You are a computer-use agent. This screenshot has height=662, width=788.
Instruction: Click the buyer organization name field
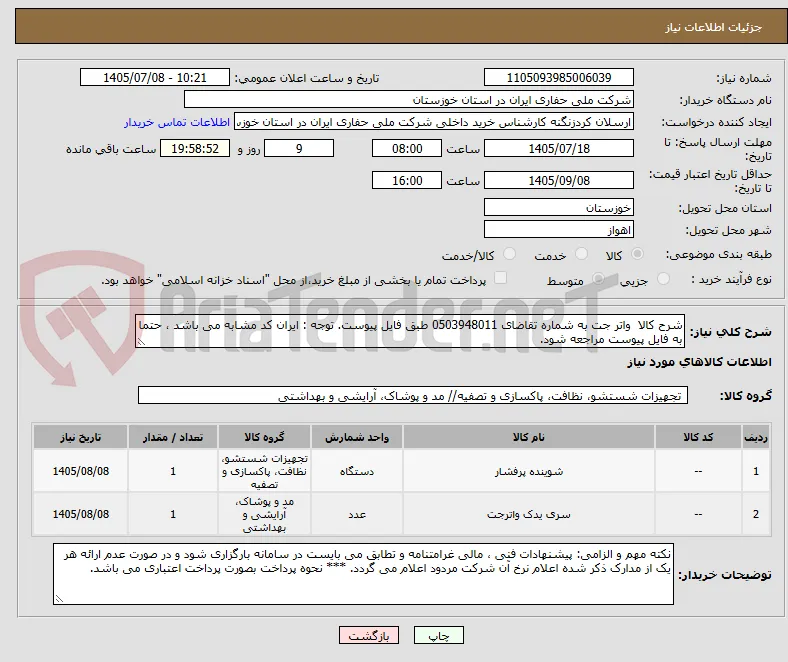pyautogui.click(x=409, y=100)
